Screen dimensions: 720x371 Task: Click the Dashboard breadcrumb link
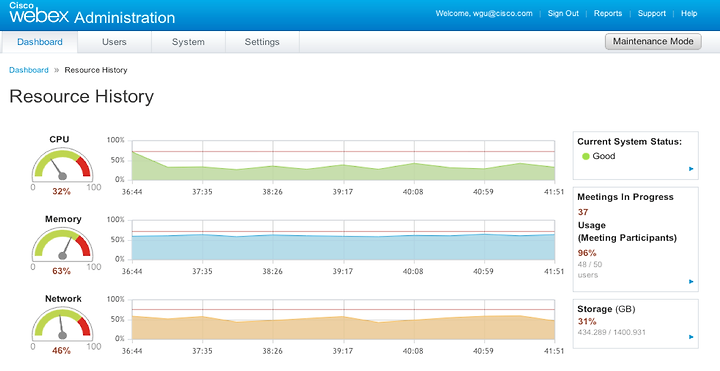29,70
